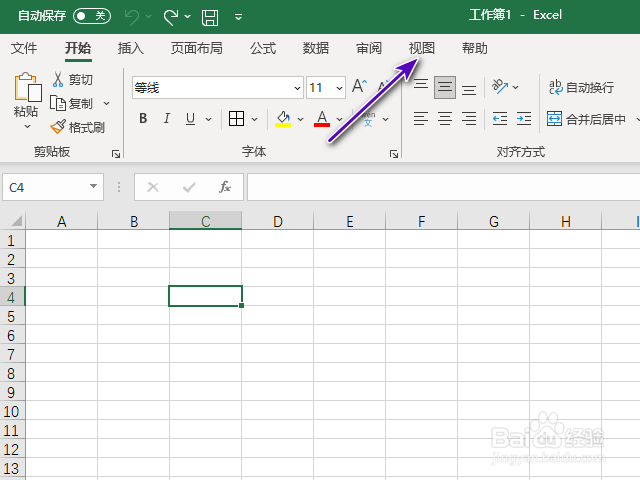This screenshot has height=480, width=640.
Task: Open the Redo history dropdown arrow
Action: (188, 17)
